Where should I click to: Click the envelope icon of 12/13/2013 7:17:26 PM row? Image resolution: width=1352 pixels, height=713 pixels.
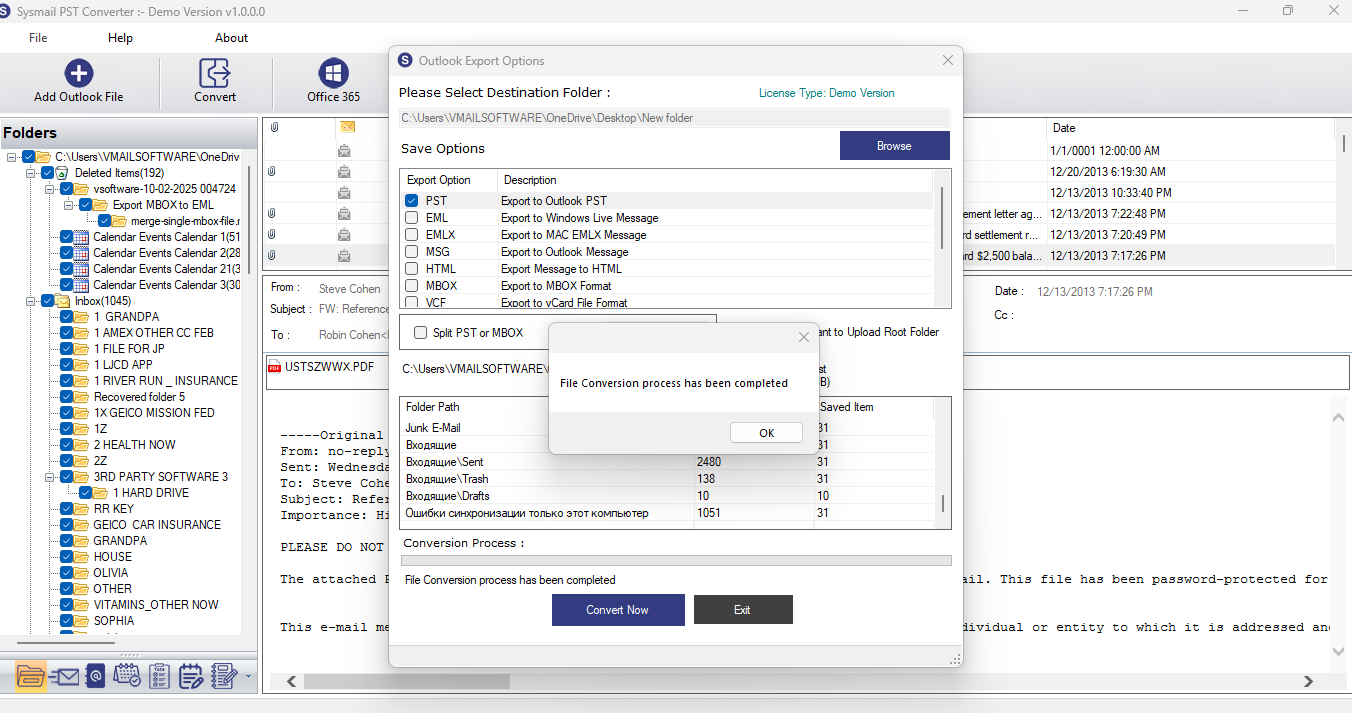point(344,256)
